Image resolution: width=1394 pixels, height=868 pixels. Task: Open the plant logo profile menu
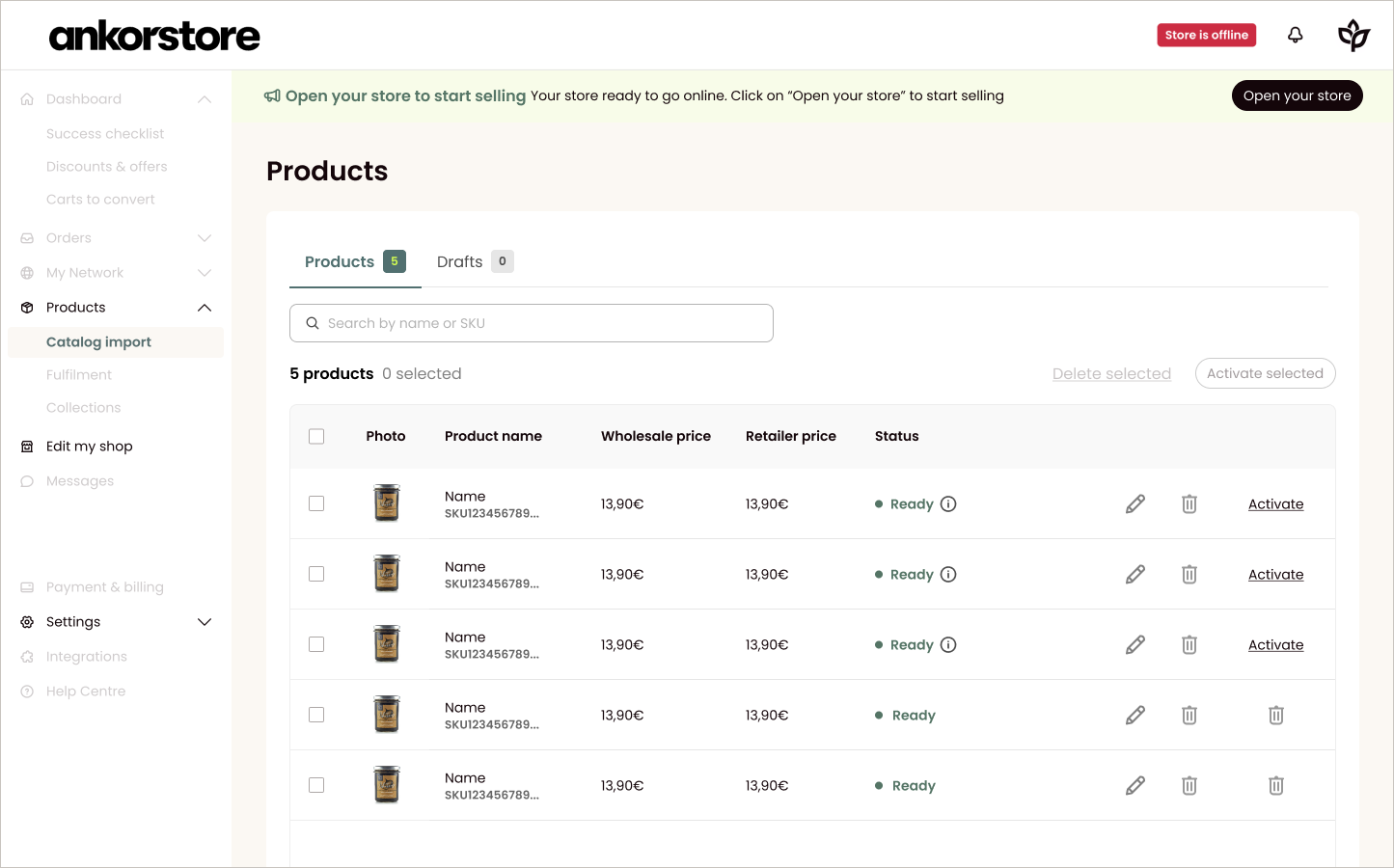(1353, 35)
